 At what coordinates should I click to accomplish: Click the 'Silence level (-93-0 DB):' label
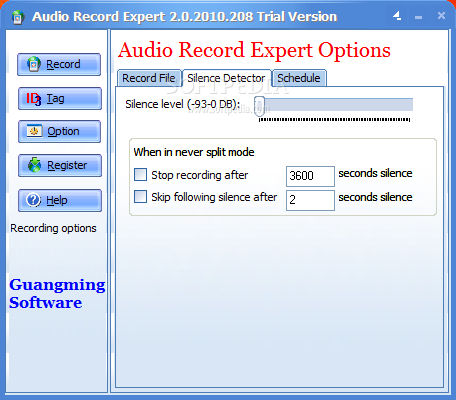[x=183, y=104]
